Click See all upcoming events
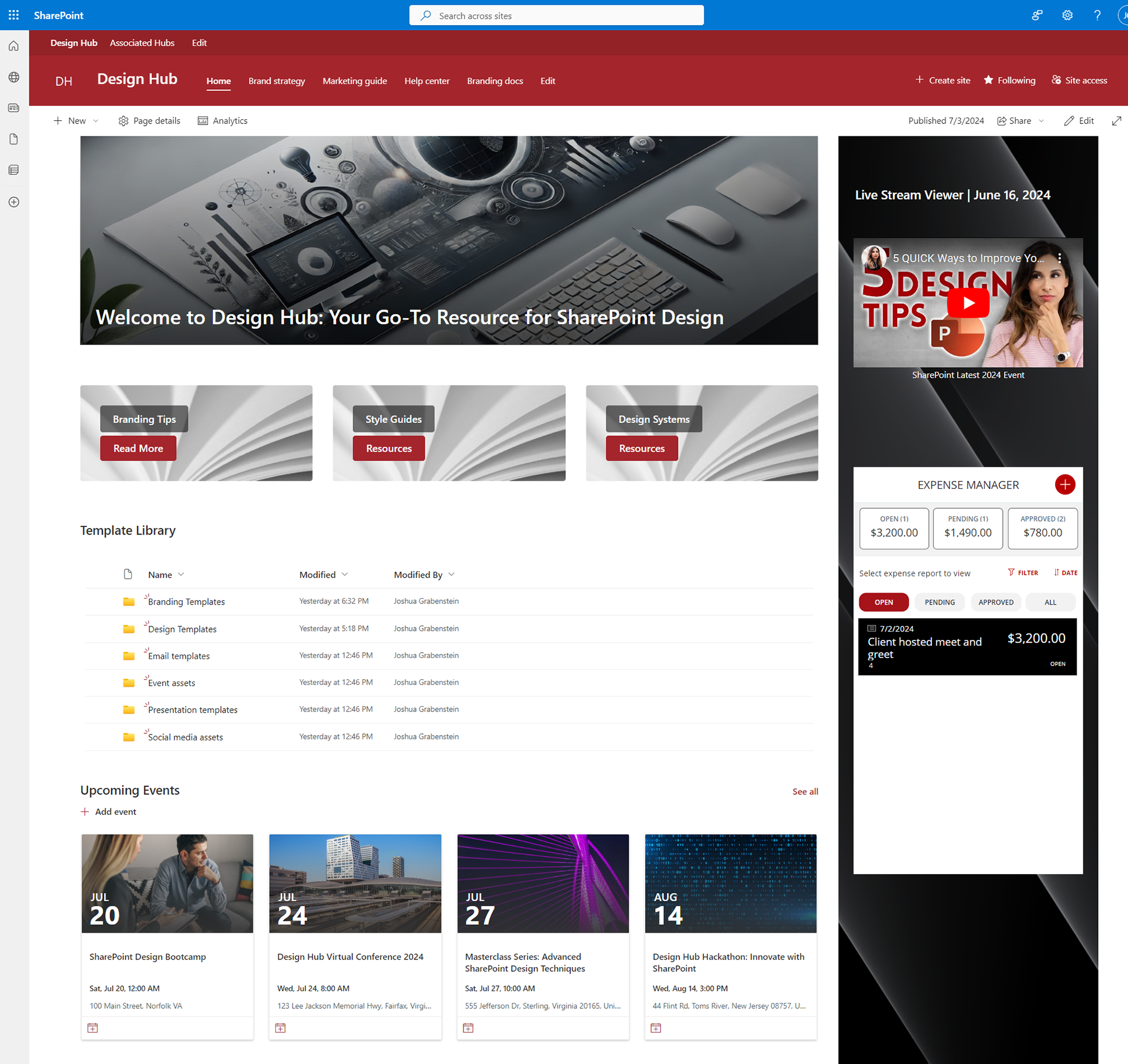Viewport: 1128px width, 1064px height. click(805, 791)
